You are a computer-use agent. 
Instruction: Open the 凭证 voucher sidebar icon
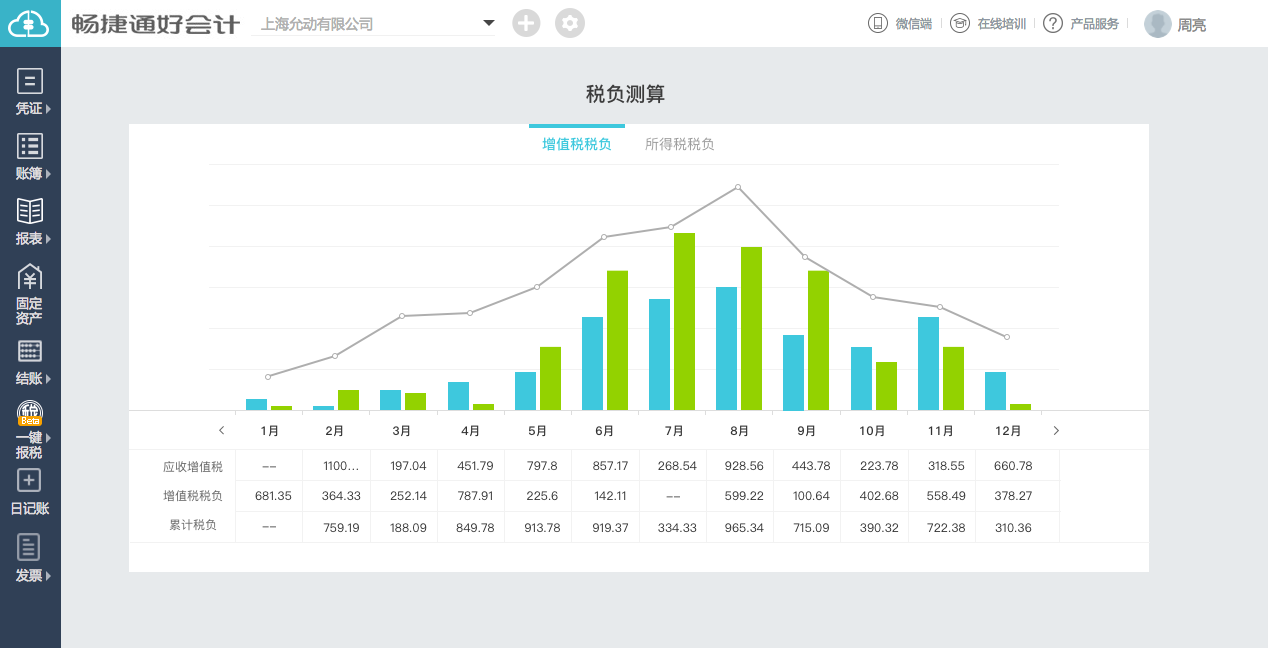[x=30, y=81]
